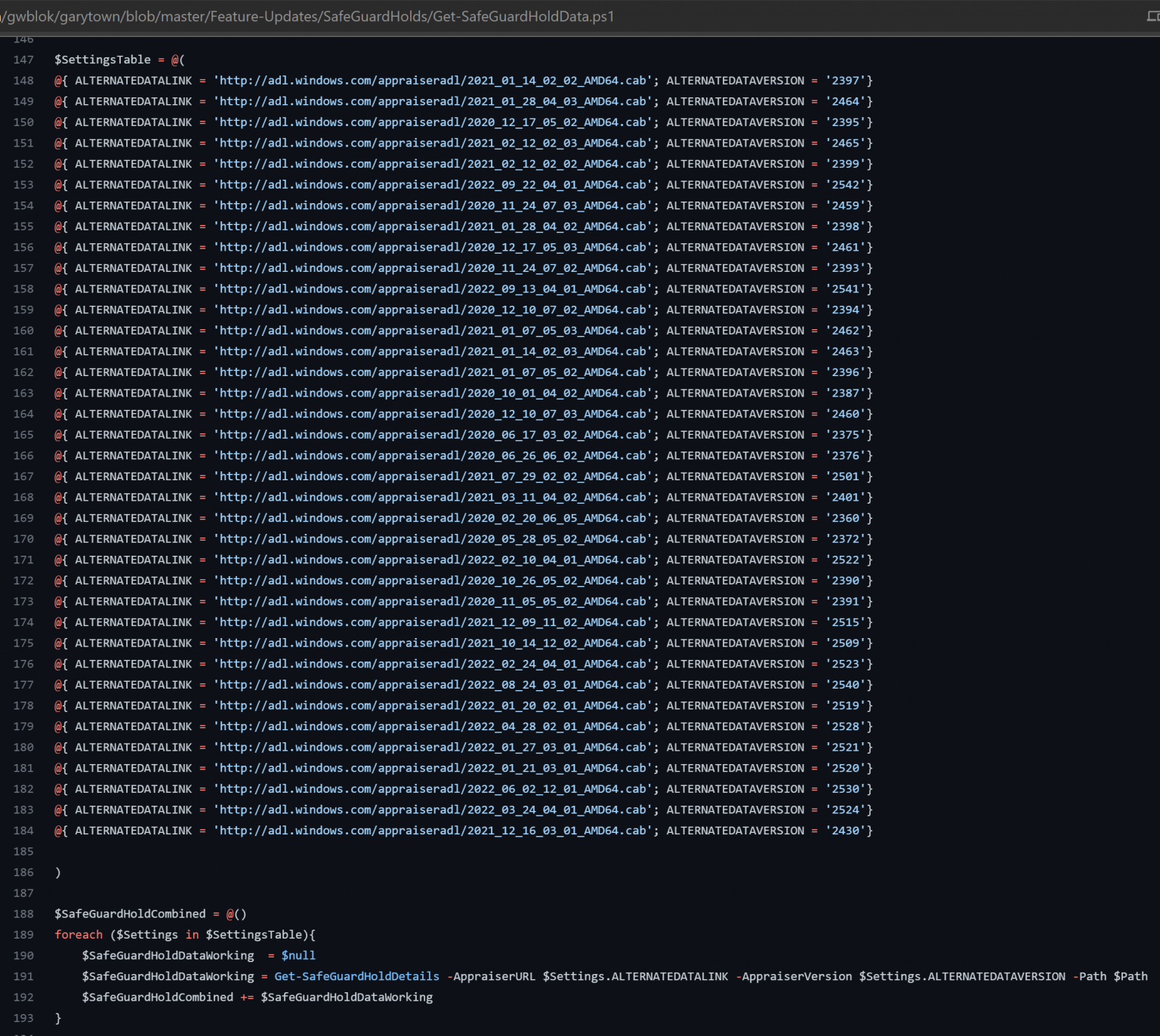The width and height of the screenshot is (1160, 1036).
Task: Click the file path breadcrumb in the title bar
Action: click(227, 17)
